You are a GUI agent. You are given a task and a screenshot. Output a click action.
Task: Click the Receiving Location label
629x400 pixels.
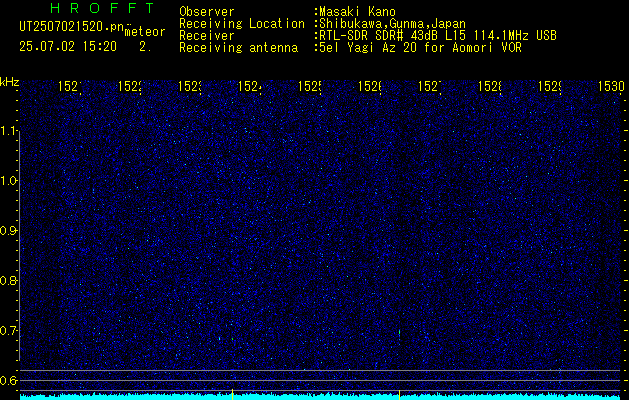coord(242,24)
